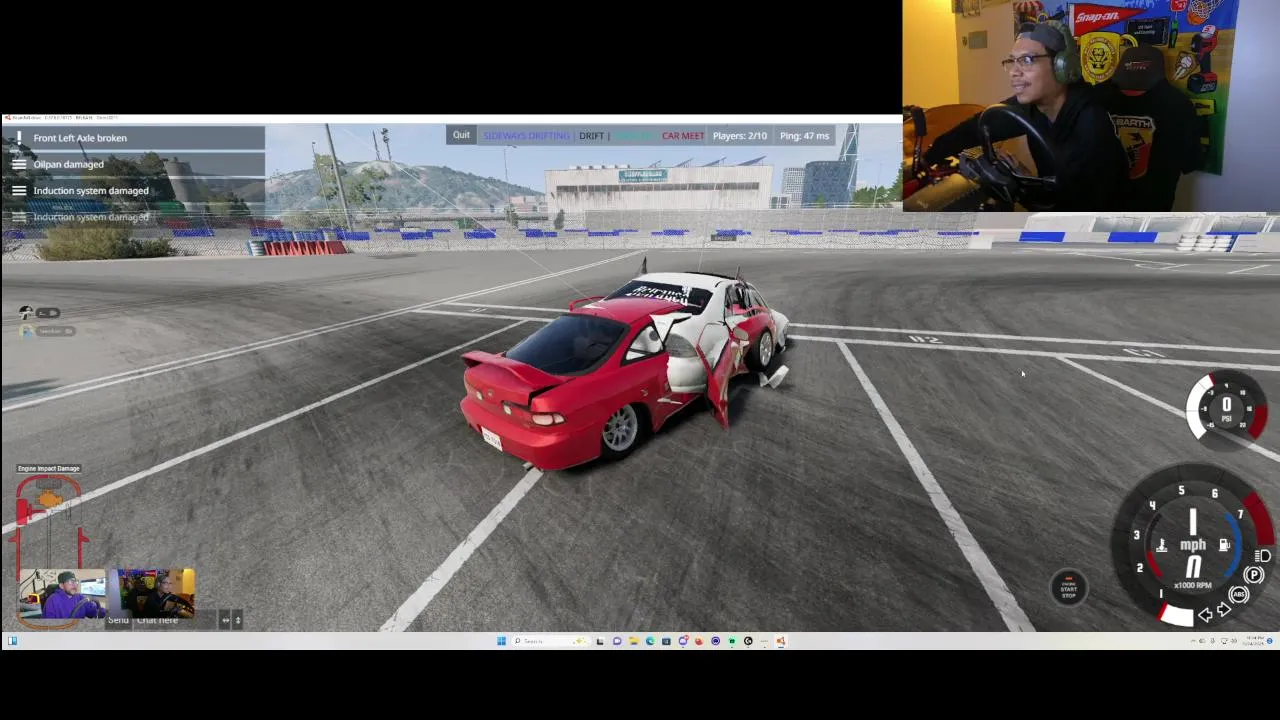Click the boost PSI gauge

(1227, 407)
